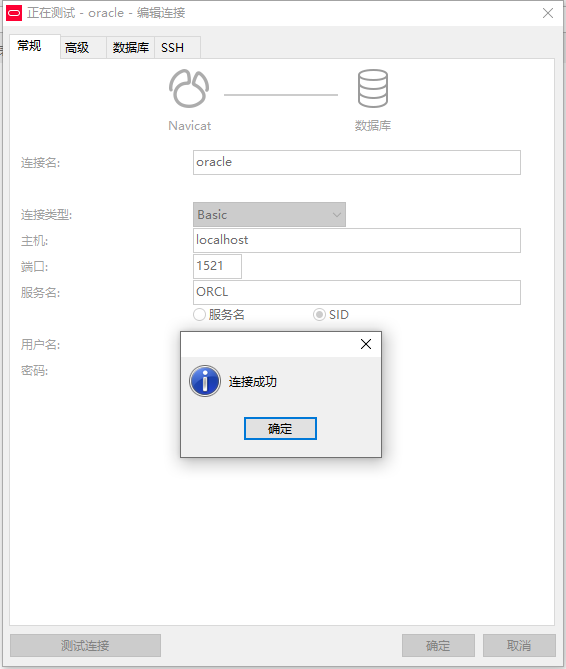This screenshot has width=566, height=669.
Task: Click the 测试连接 button
Action: coord(85,646)
